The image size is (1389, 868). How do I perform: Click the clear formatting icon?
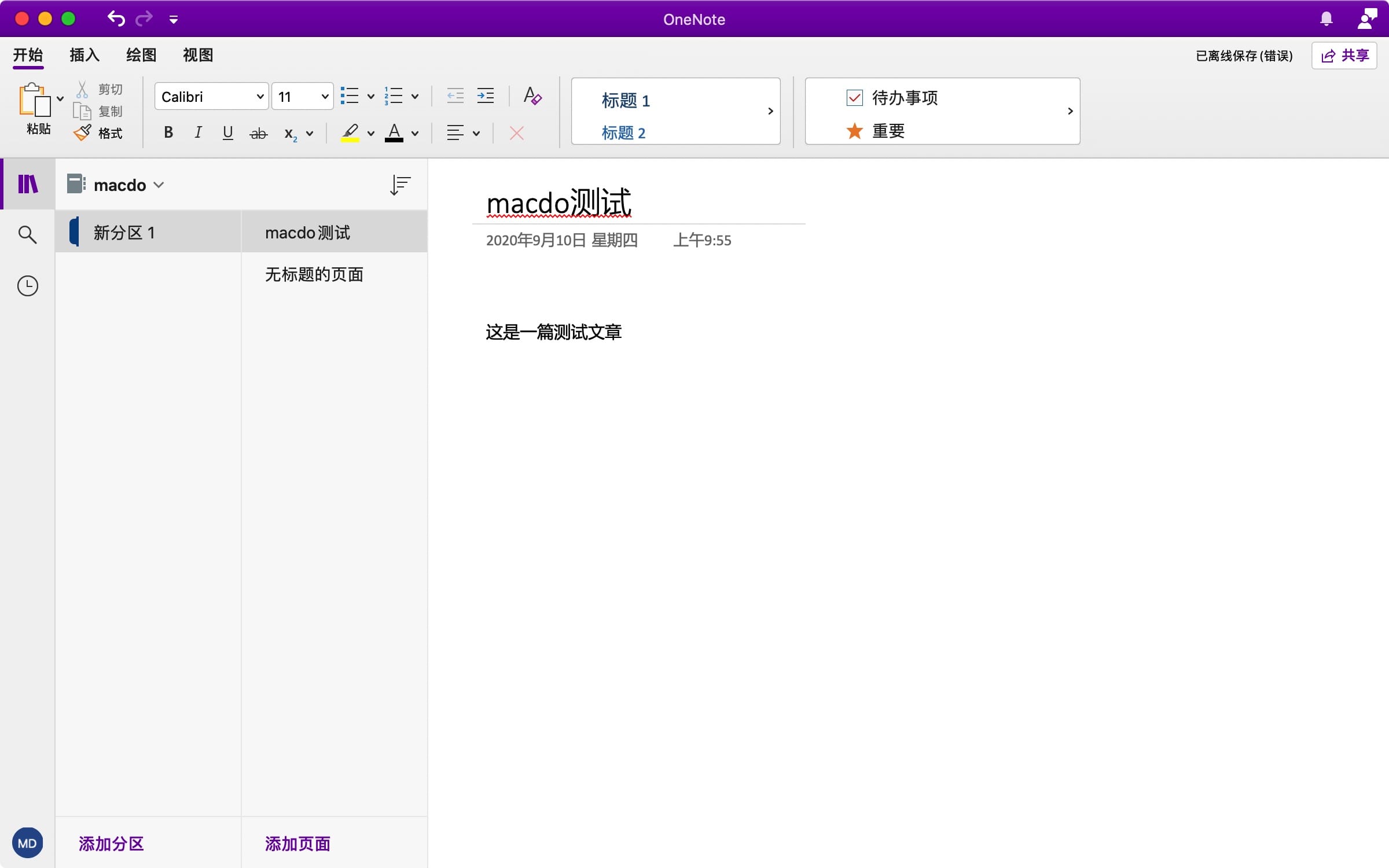[532, 96]
